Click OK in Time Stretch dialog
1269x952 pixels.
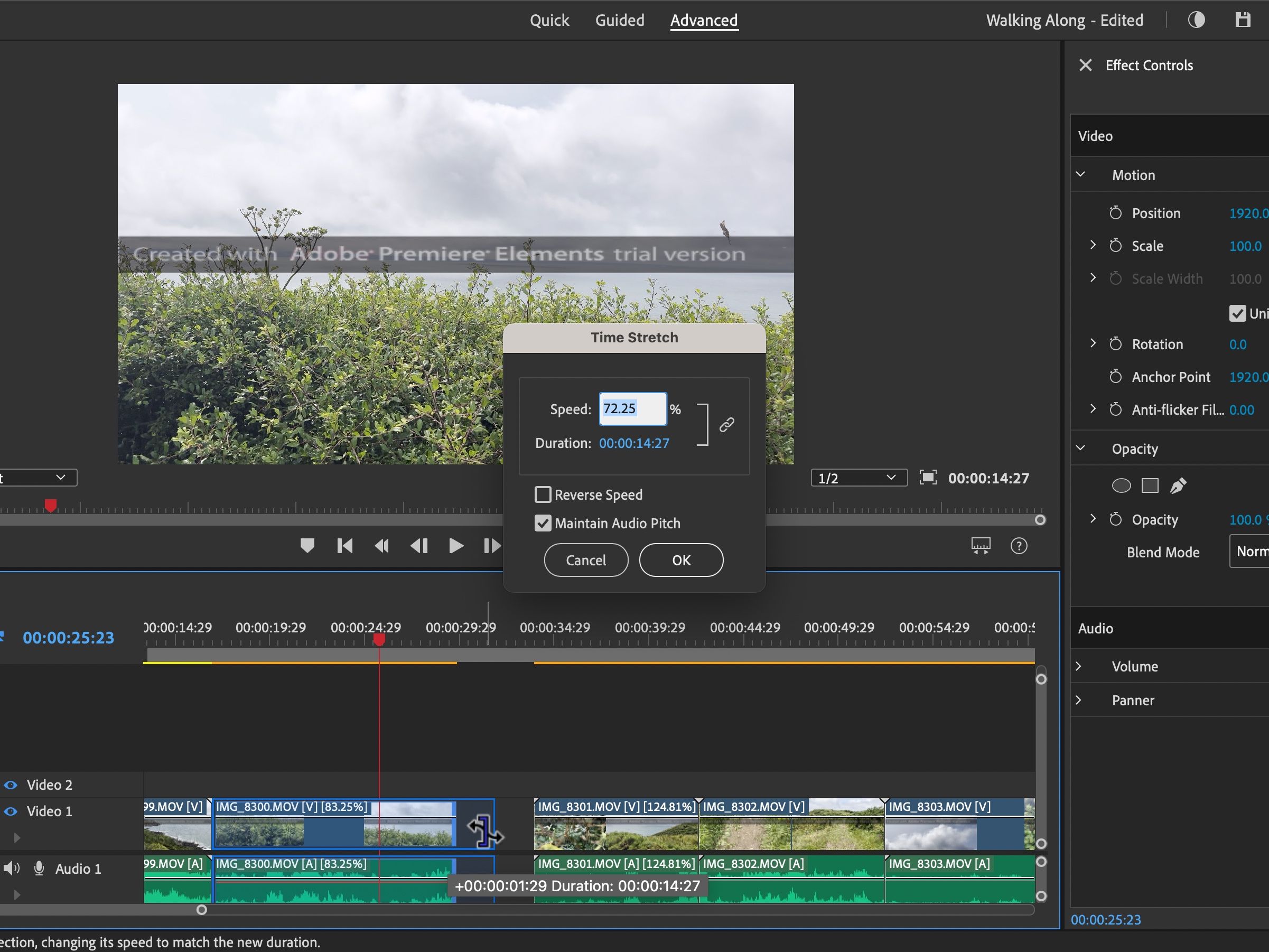pyautogui.click(x=681, y=560)
